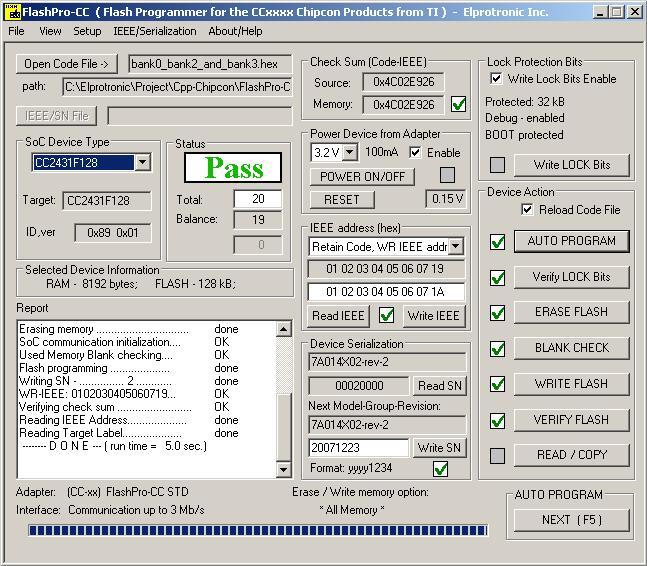The width and height of the screenshot is (647, 566).
Task: Click the green check between Read IEEE and Write IEEE
Action: pyautogui.click(x=386, y=316)
